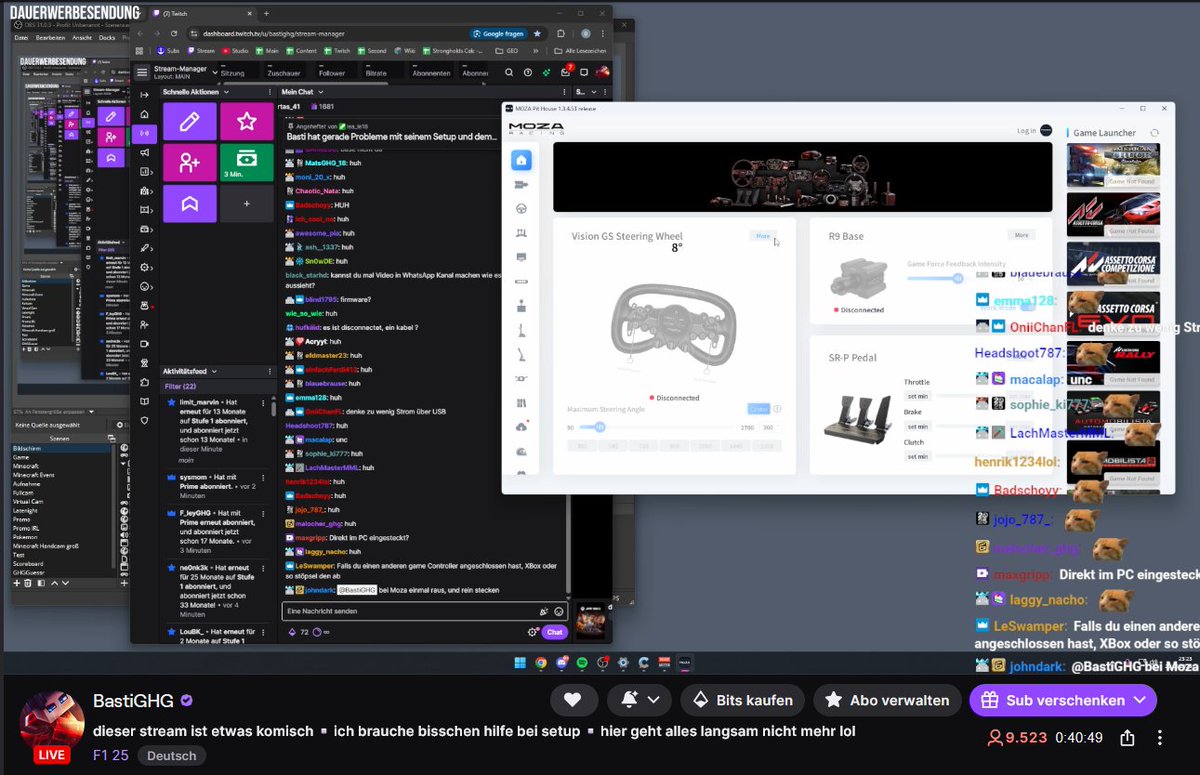This screenshot has width=1200, height=775.
Task: Click Bits kaufen button
Action: tap(743, 700)
